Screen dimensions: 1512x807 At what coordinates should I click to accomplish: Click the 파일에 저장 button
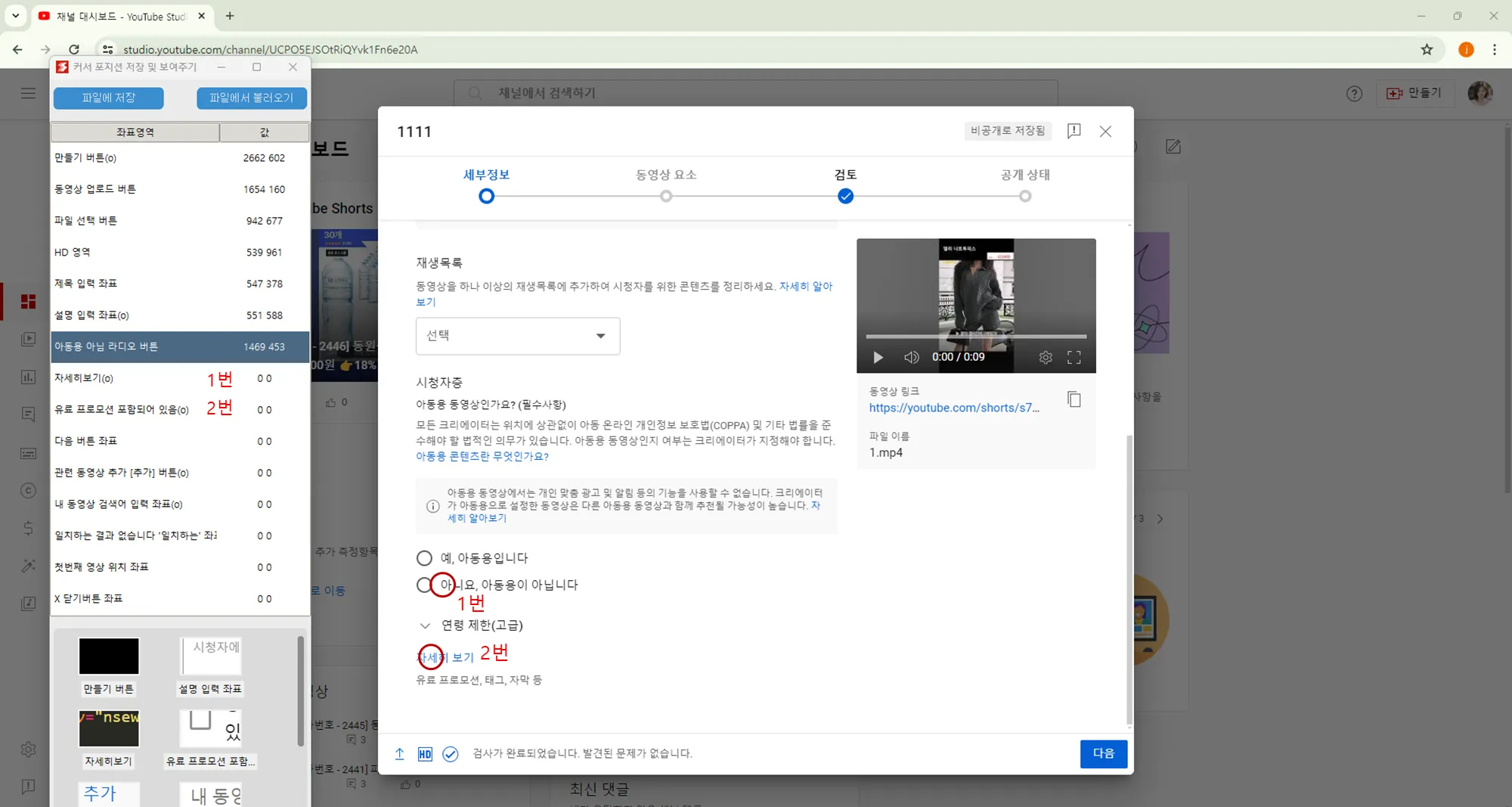click(x=109, y=98)
